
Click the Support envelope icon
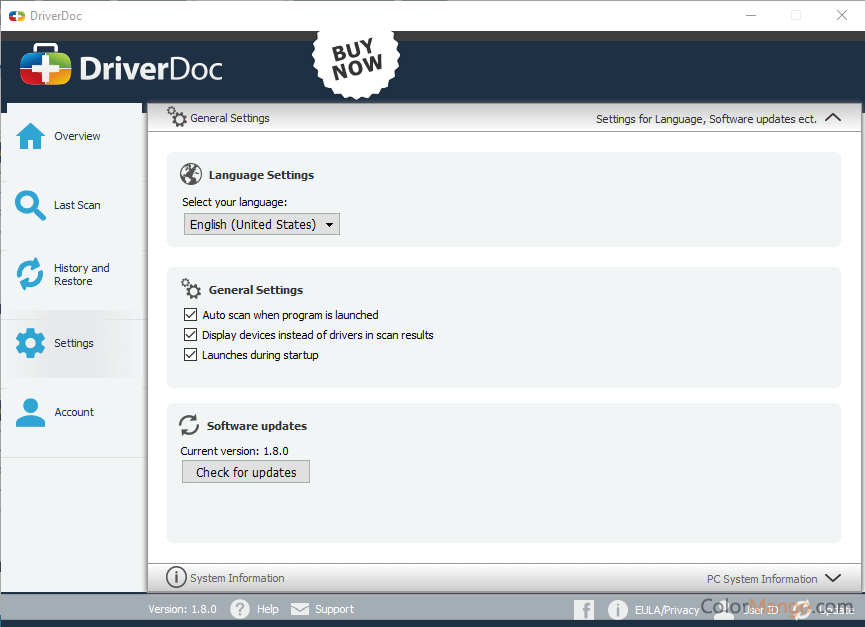tap(298, 608)
